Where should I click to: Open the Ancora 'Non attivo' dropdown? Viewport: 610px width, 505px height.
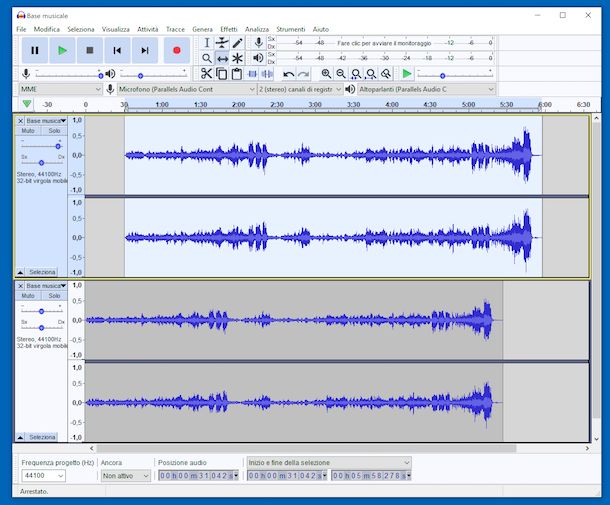click(125, 476)
